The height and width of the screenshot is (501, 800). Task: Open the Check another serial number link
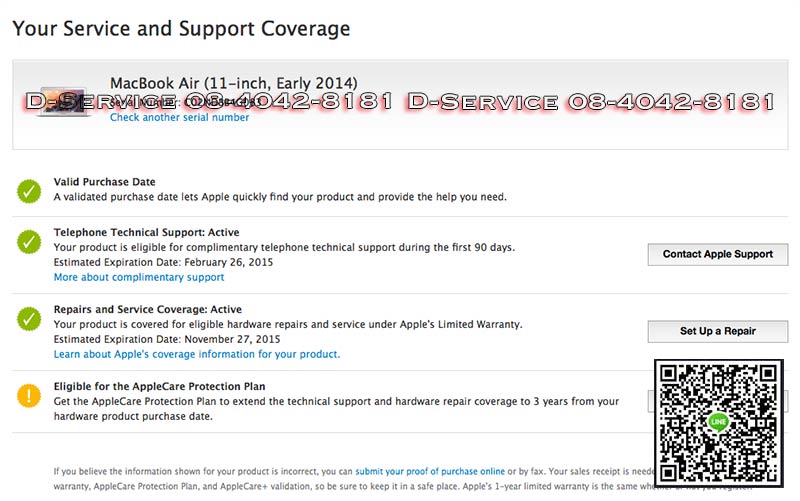(x=179, y=117)
